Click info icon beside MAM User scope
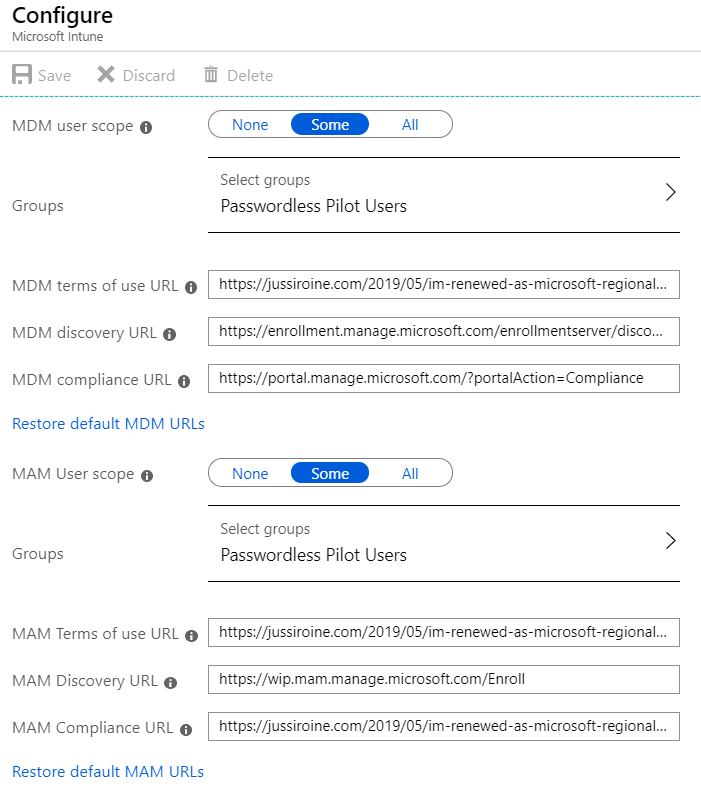 [x=147, y=475]
